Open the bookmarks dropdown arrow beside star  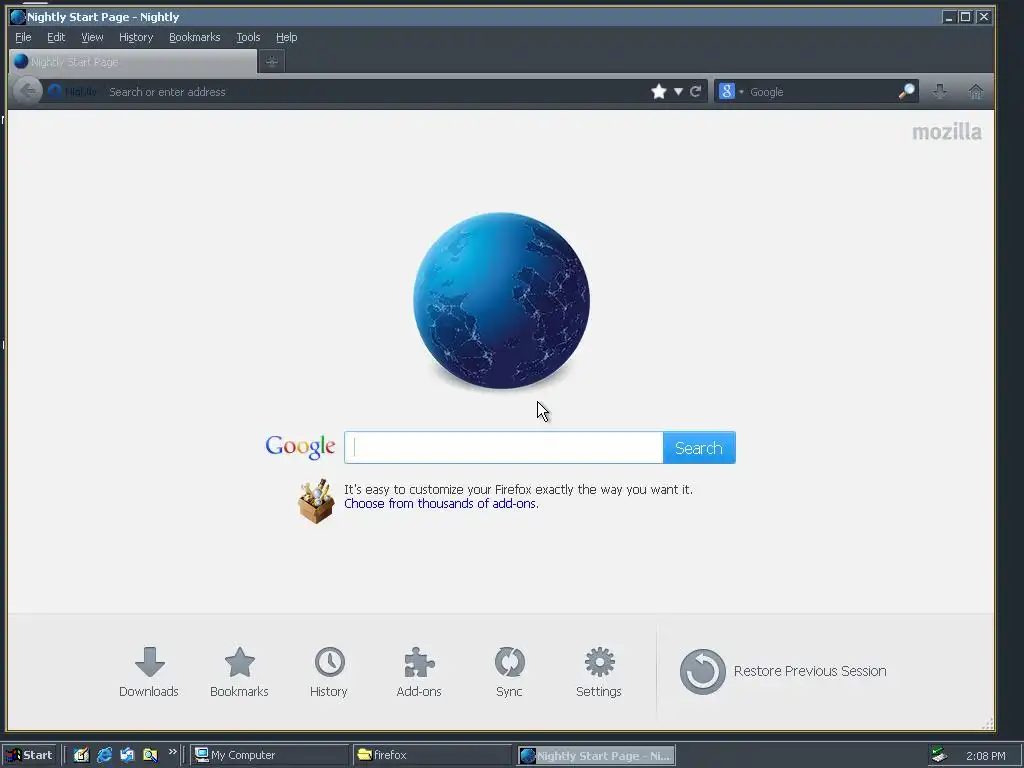(x=679, y=91)
